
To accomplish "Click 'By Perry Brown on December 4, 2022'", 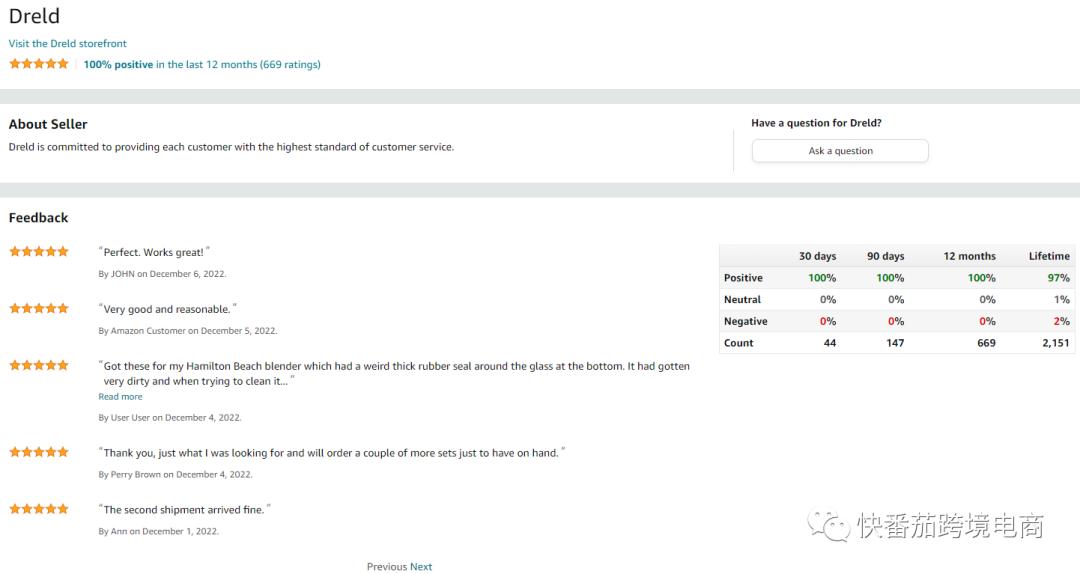I will pos(175,474).
